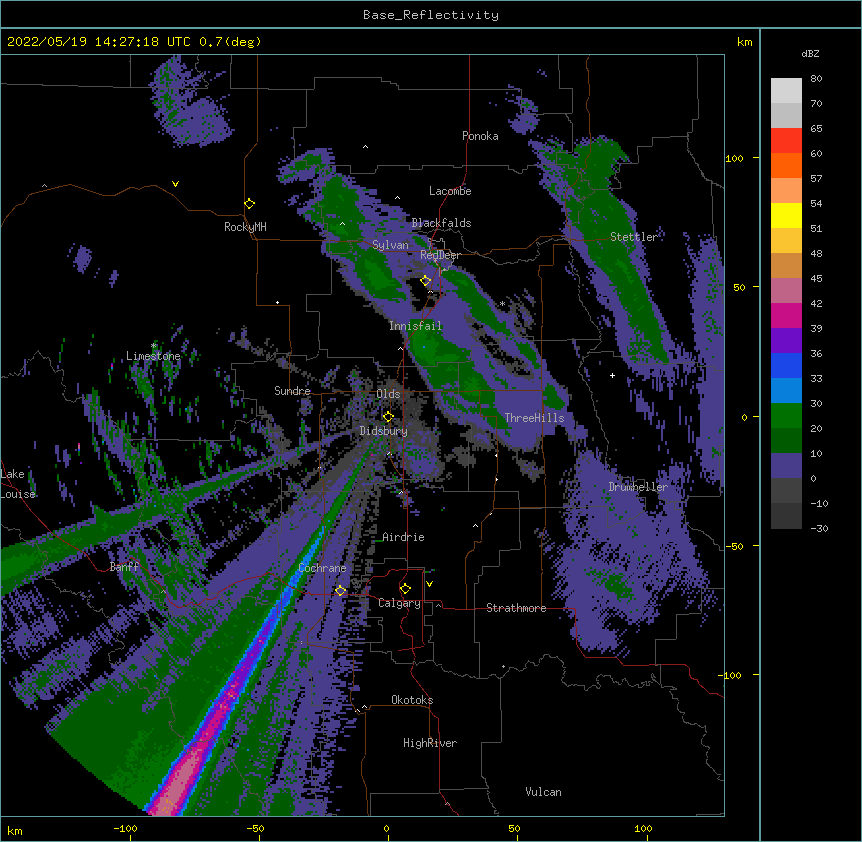This screenshot has height=842, width=862.
Task: Click the light gray 80 dBZ legend swatch
Action: click(x=786, y=91)
